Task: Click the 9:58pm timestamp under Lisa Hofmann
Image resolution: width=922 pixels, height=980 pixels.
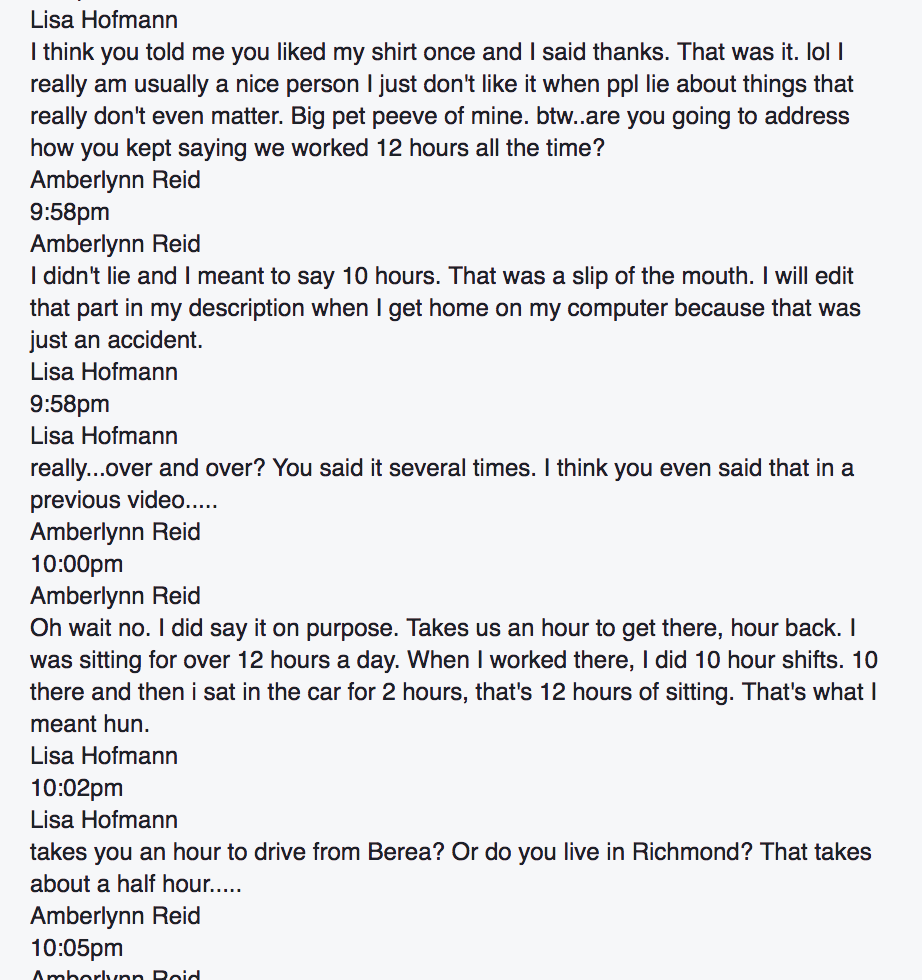Action: tap(69, 404)
